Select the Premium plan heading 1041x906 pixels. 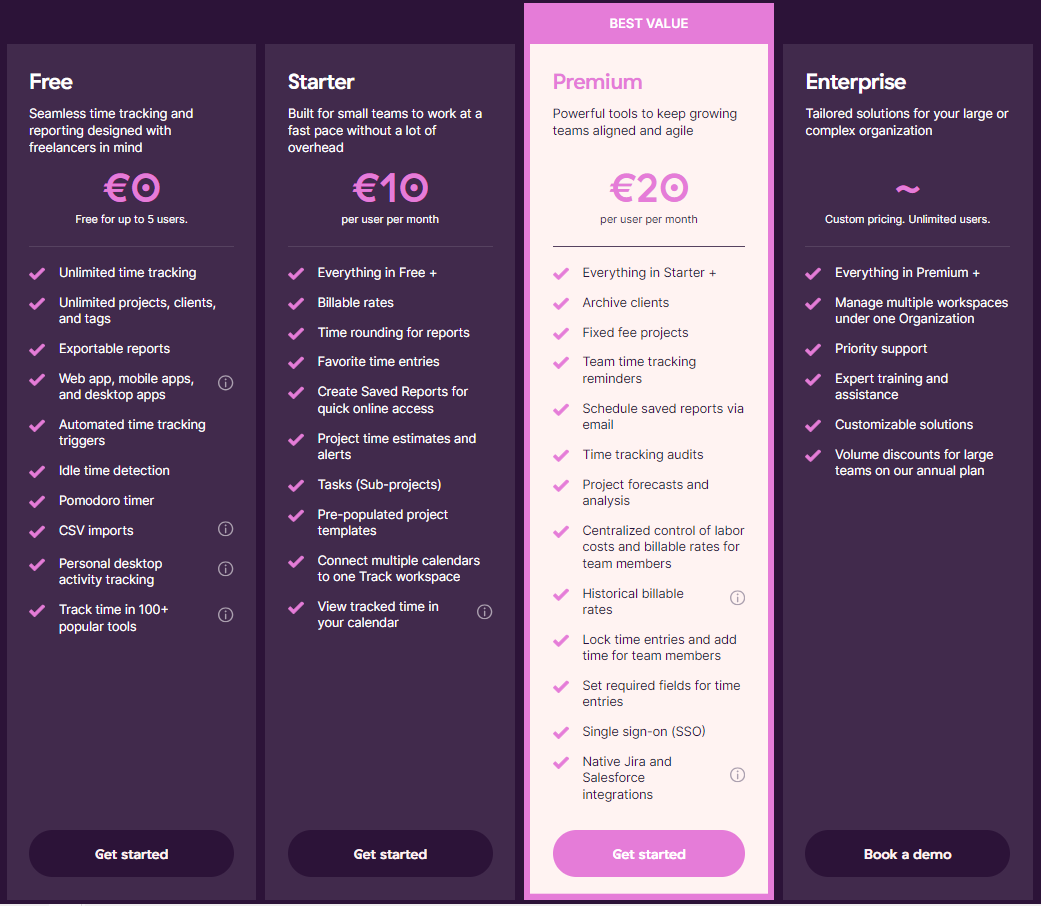pyautogui.click(x=597, y=82)
